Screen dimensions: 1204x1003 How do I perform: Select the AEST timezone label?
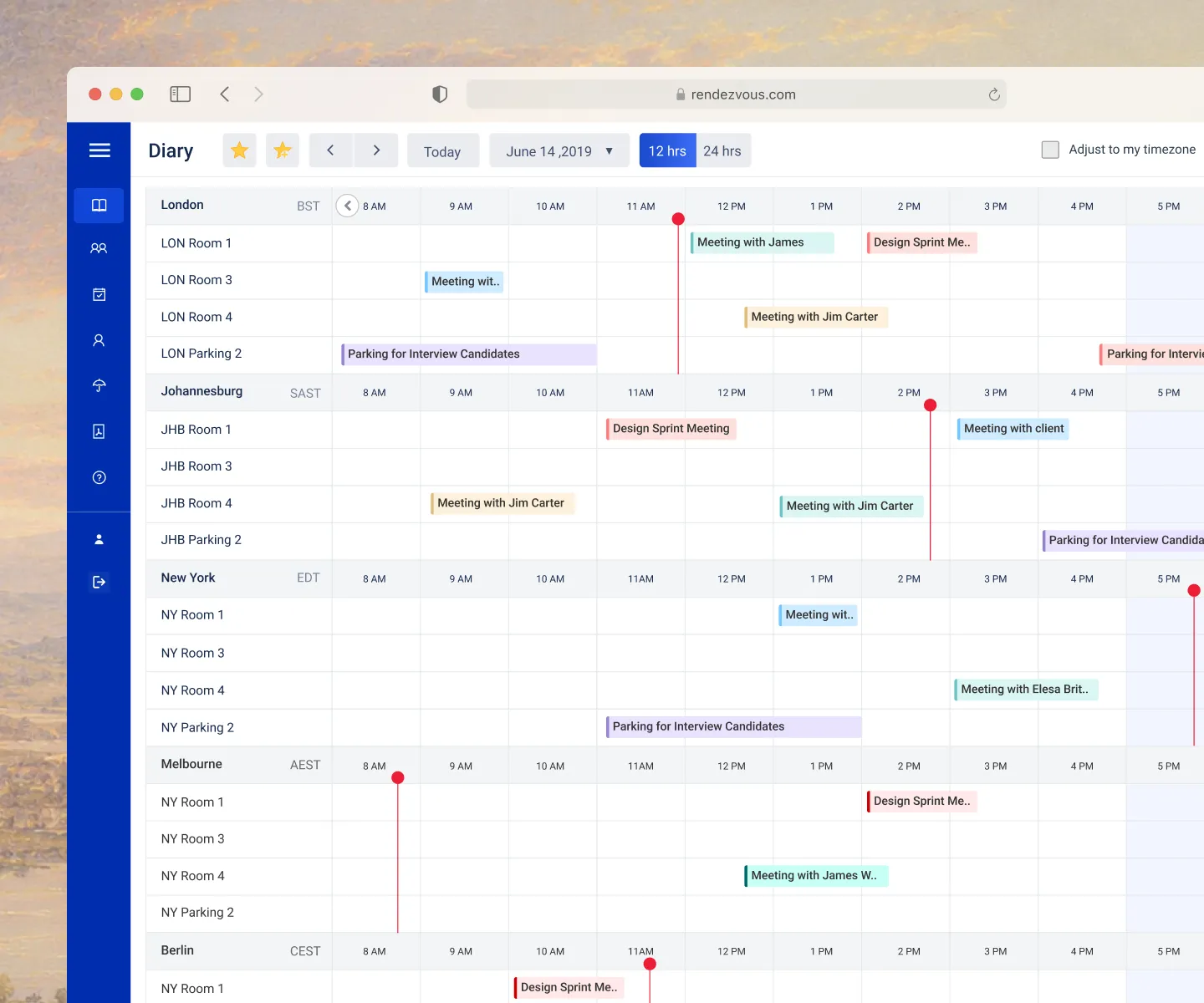coord(305,765)
